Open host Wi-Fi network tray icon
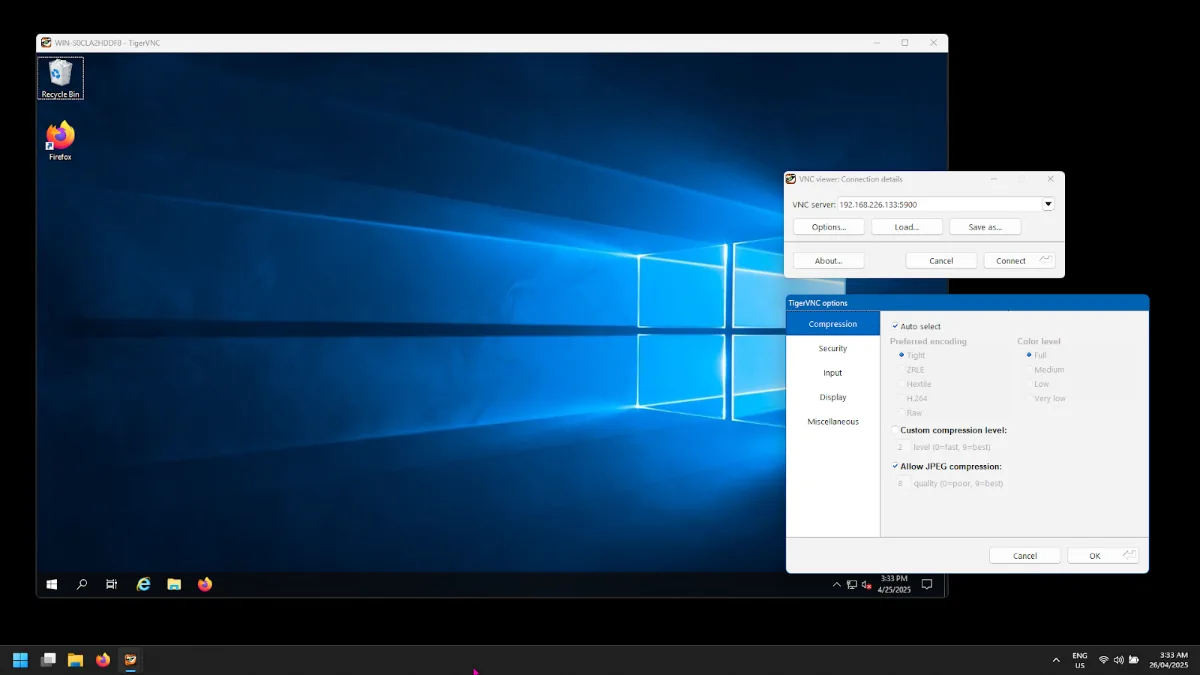This screenshot has width=1200, height=675. (1104, 660)
